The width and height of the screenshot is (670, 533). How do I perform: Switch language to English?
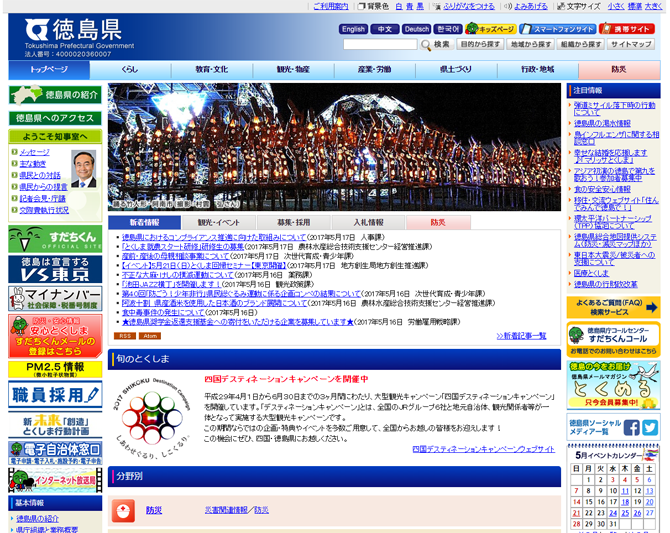(x=353, y=29)
